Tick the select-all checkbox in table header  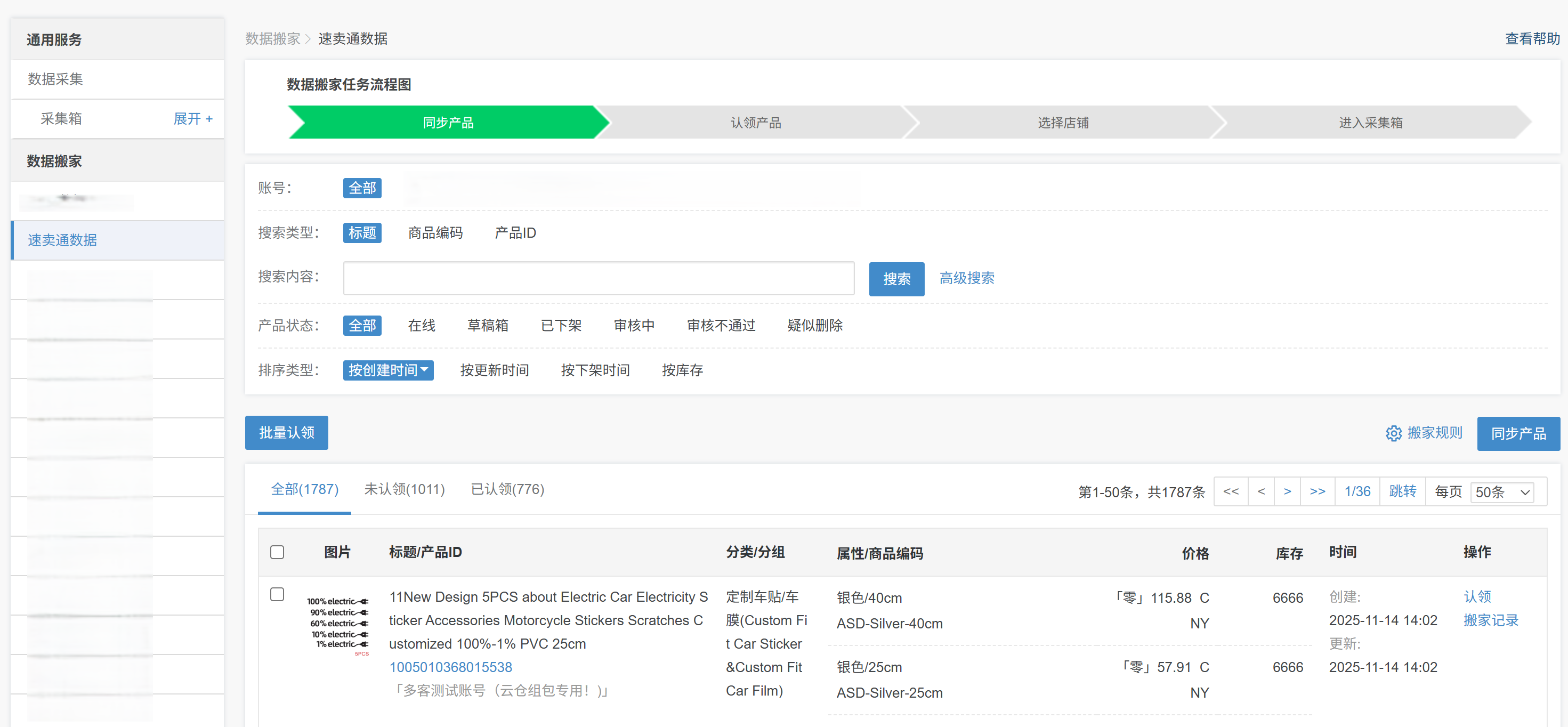click(277, 552)
